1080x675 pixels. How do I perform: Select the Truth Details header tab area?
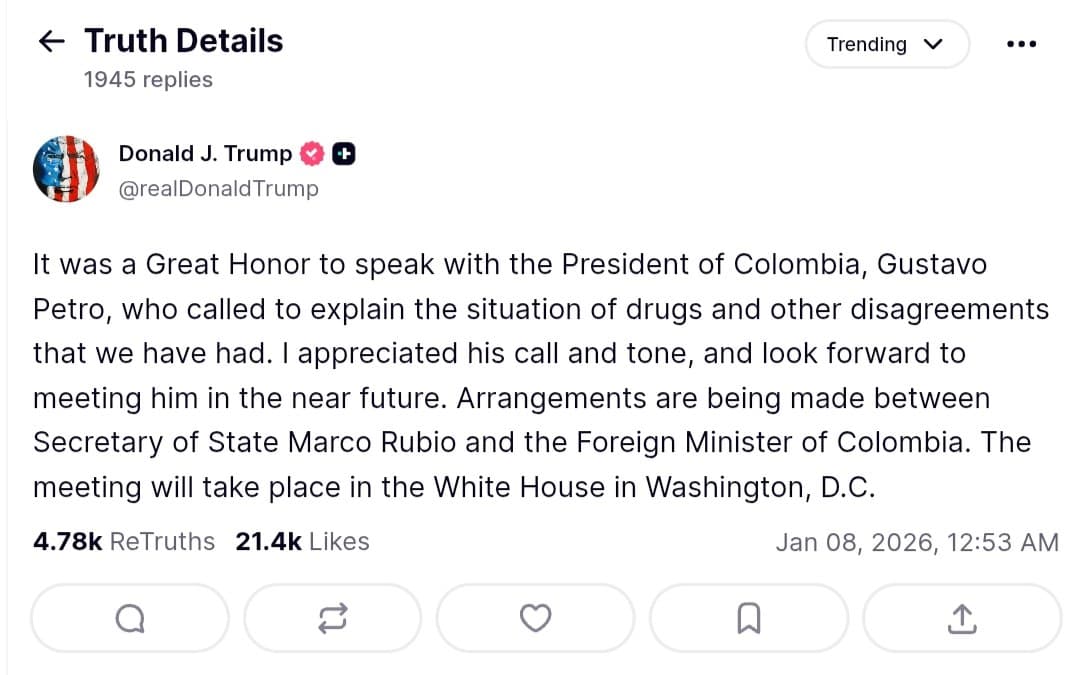[183, 40]
